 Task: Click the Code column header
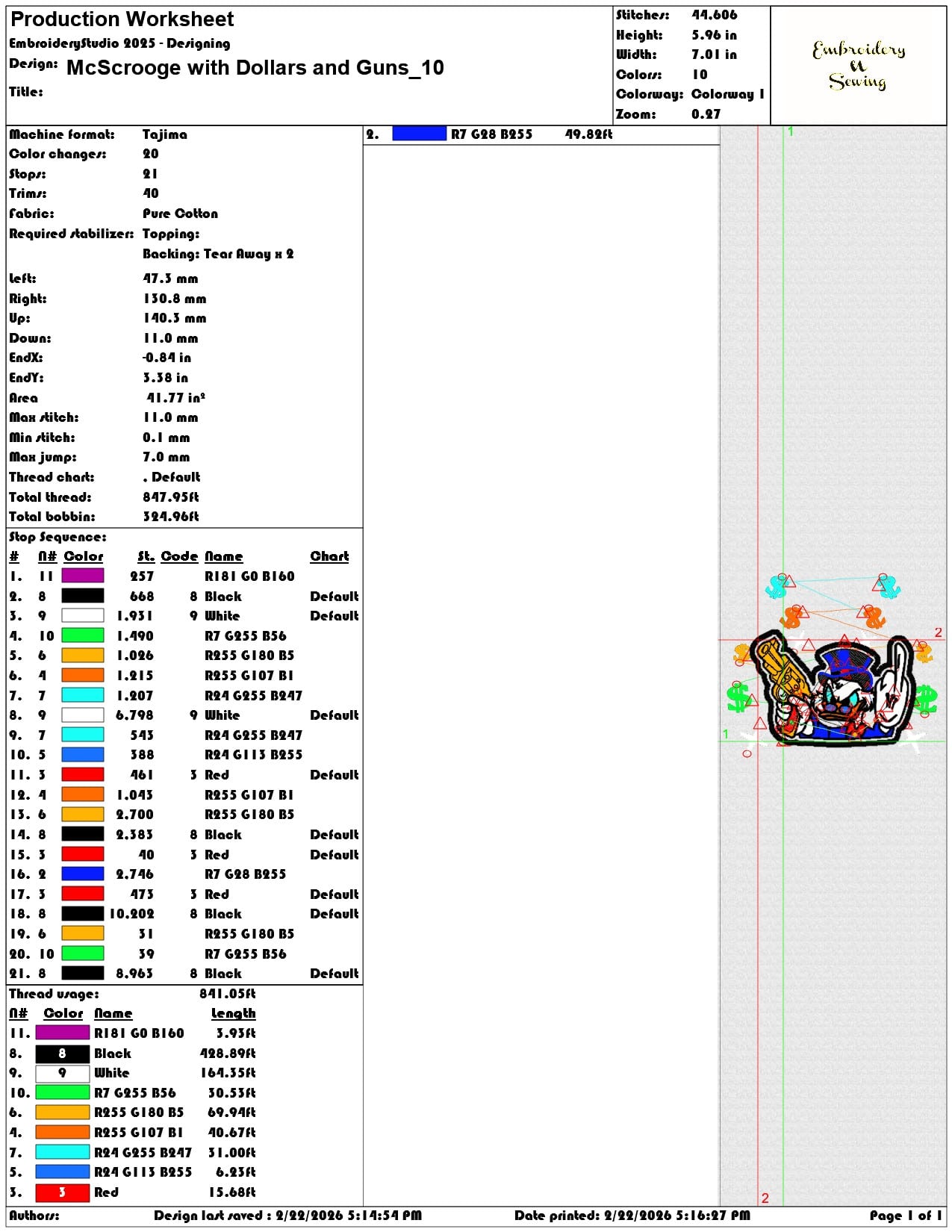(x=179, y=556)
